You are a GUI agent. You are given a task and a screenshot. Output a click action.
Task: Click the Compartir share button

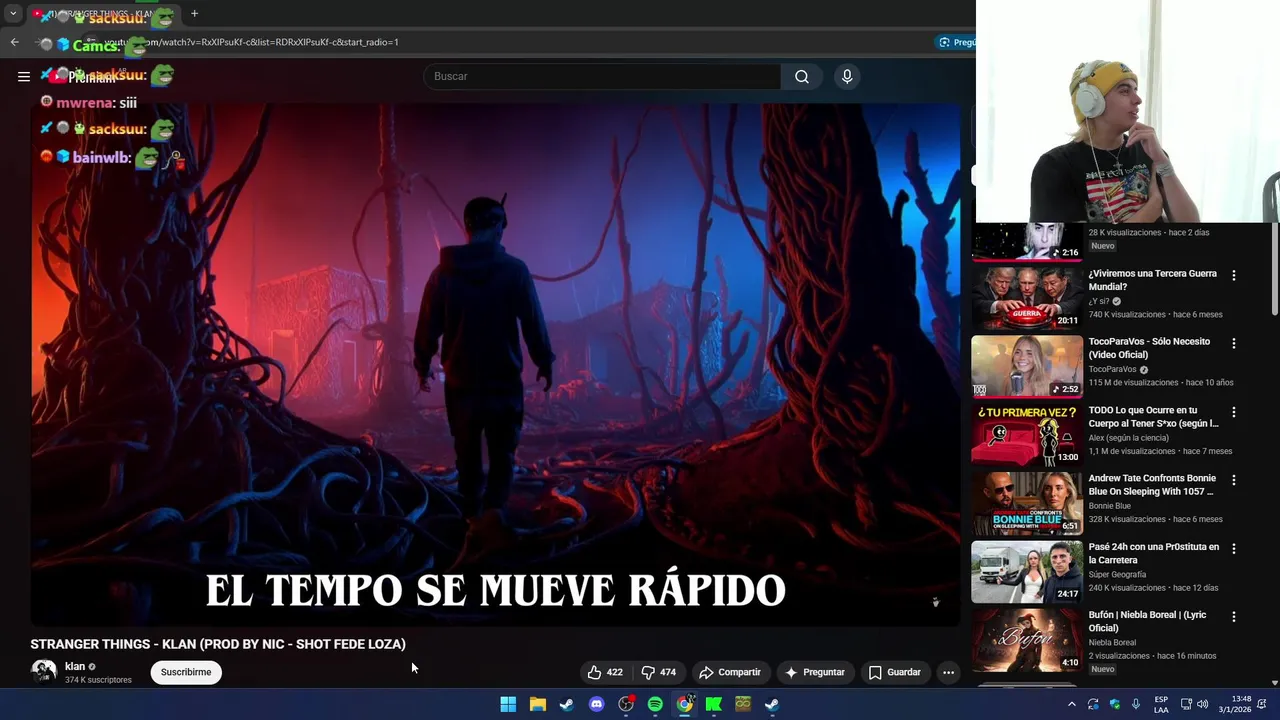pos(730,672)
